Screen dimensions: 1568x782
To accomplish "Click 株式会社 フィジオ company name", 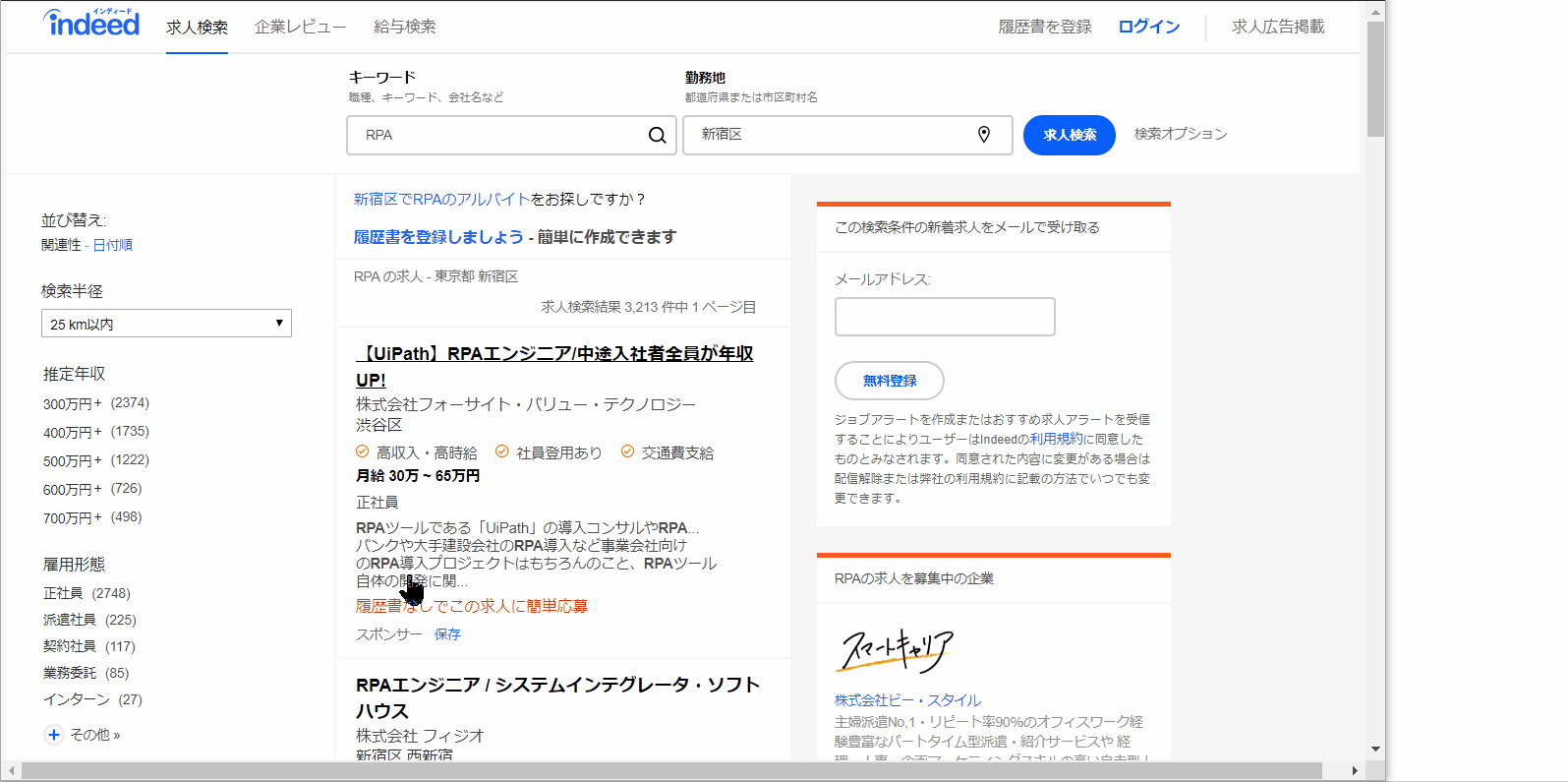I will click(420, 736).
